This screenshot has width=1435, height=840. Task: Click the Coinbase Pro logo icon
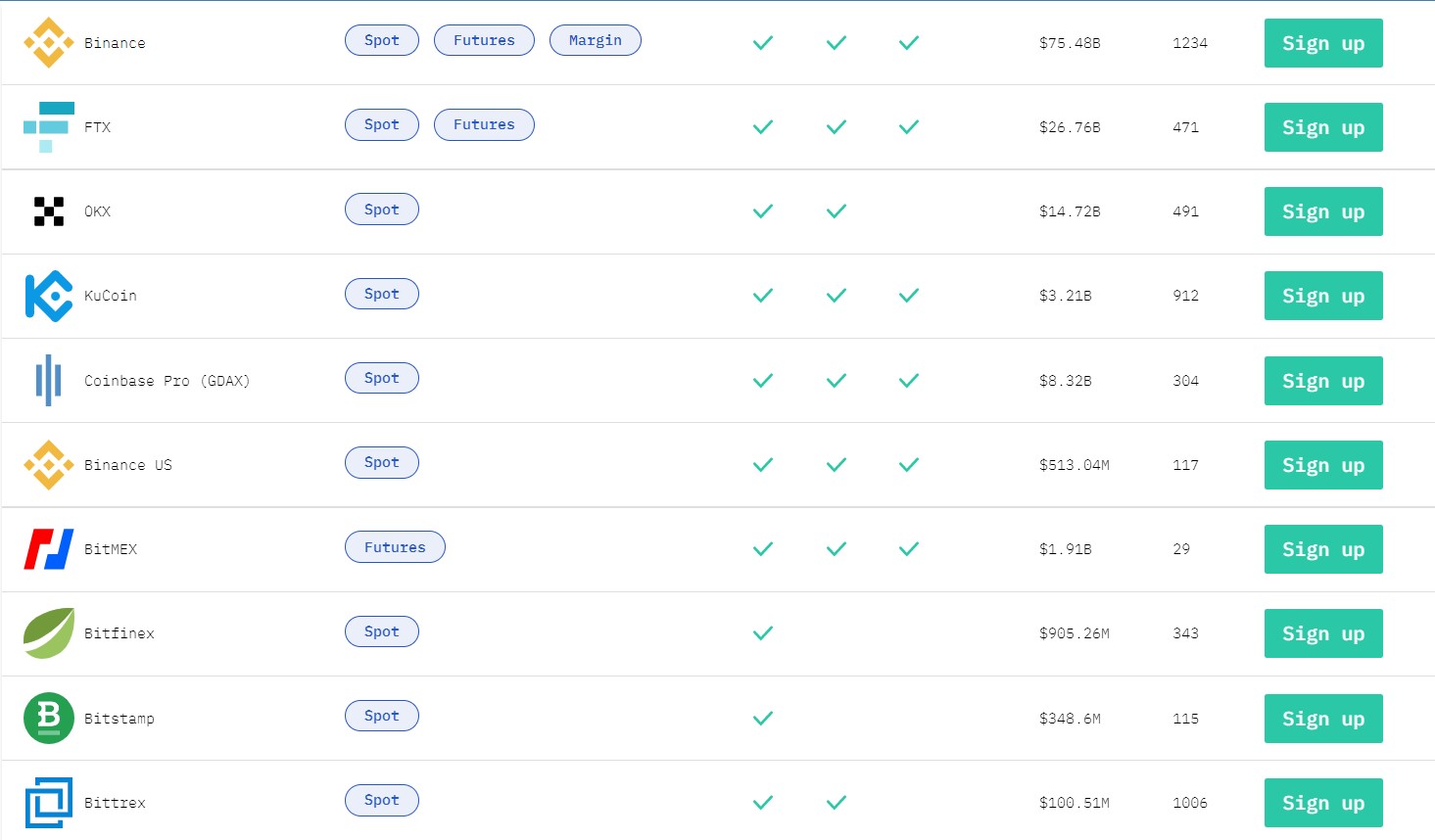(49, 381)
